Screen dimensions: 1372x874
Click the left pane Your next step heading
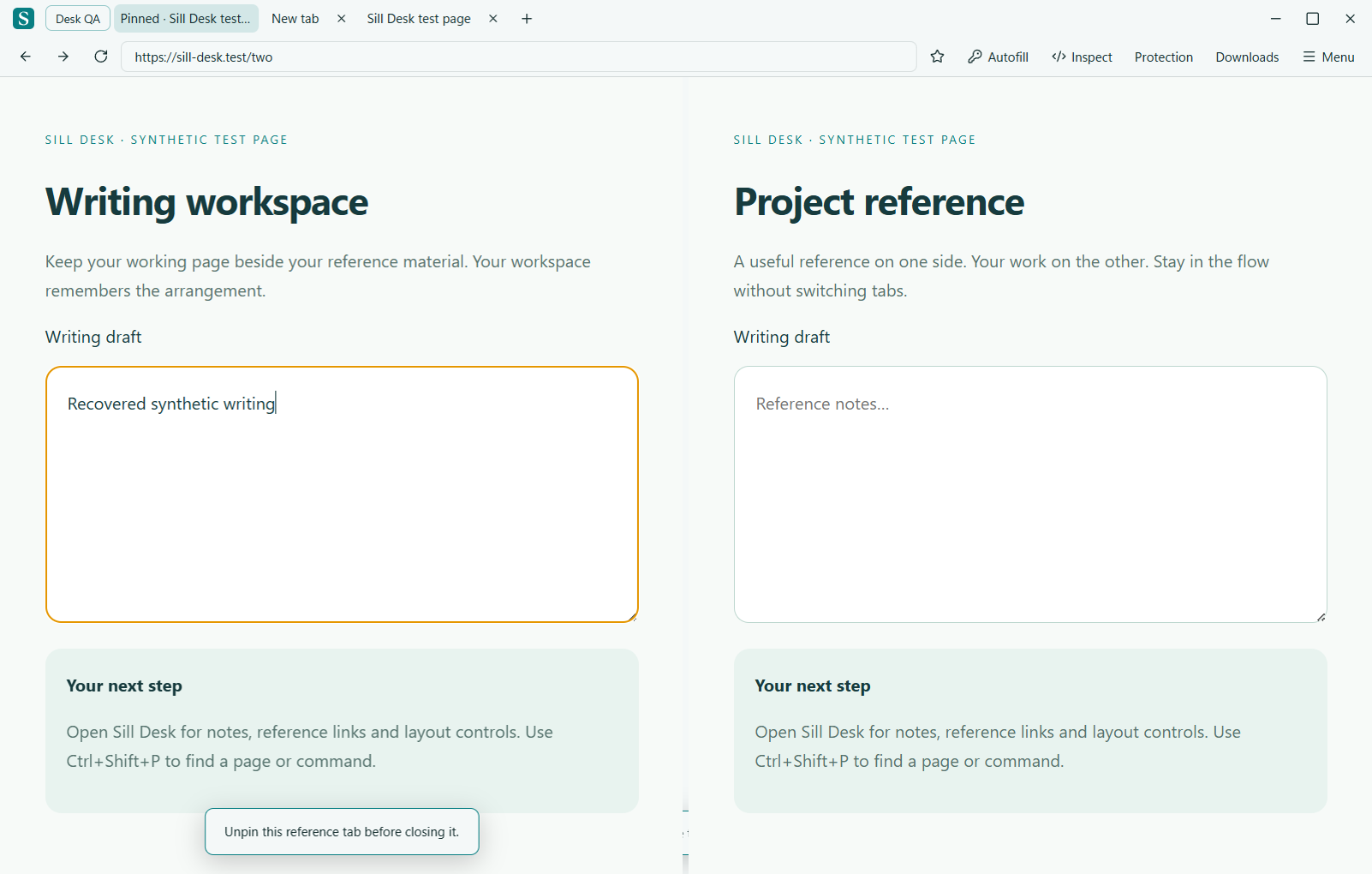click(124, 685)
